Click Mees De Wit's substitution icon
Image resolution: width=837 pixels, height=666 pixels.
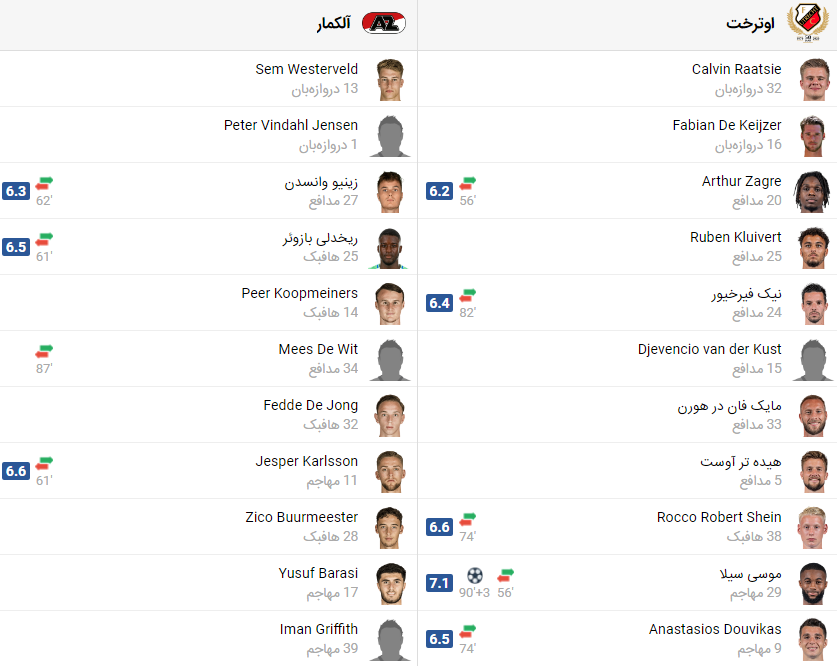44,351
